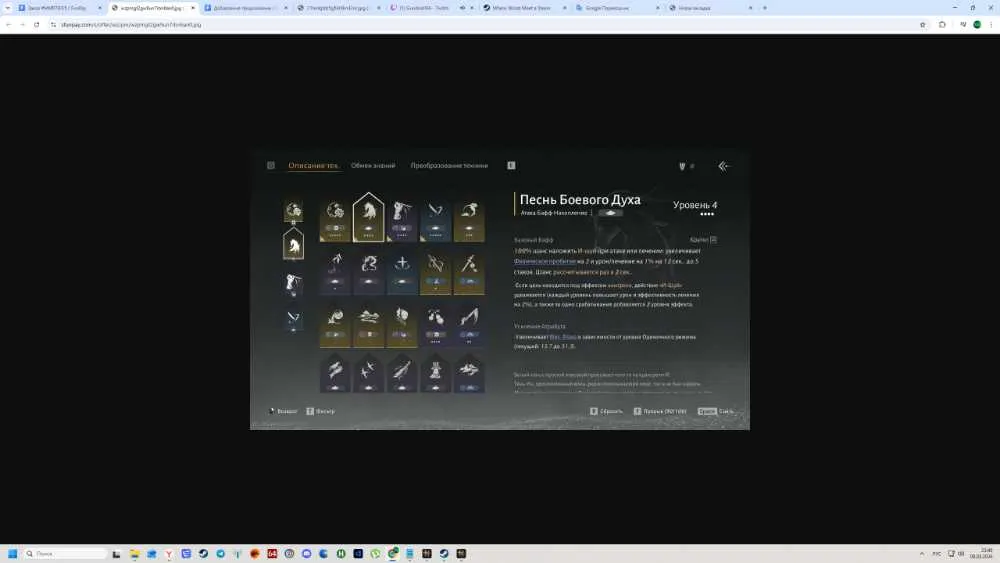This screenshot has width=1000, height=563.
Task: Select the diagonal spear skill card
Action: (x=402, y=373)
